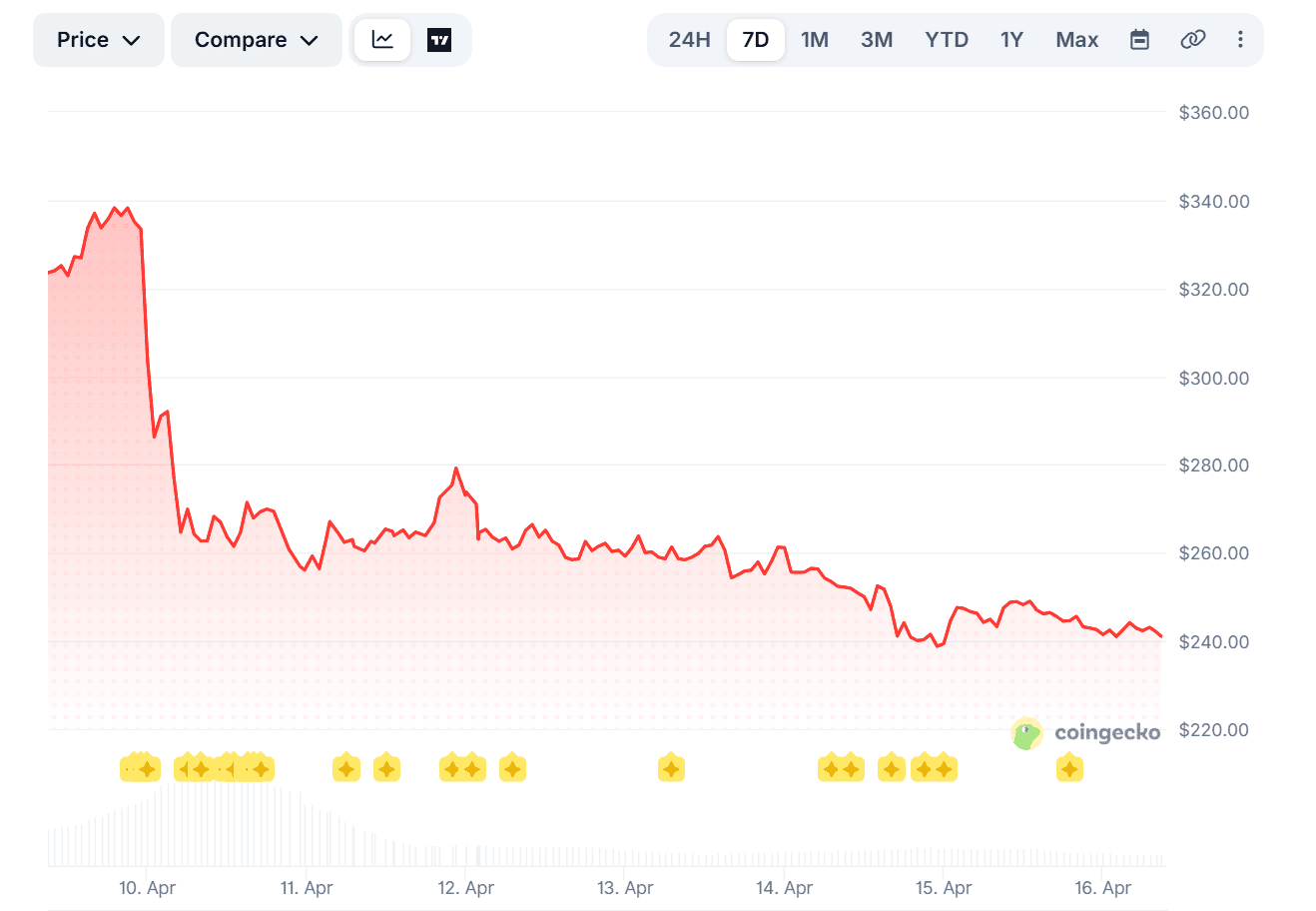Click the CoinGecko logo watermark
Screen dimensions: 1316x911
(1085, 733)
